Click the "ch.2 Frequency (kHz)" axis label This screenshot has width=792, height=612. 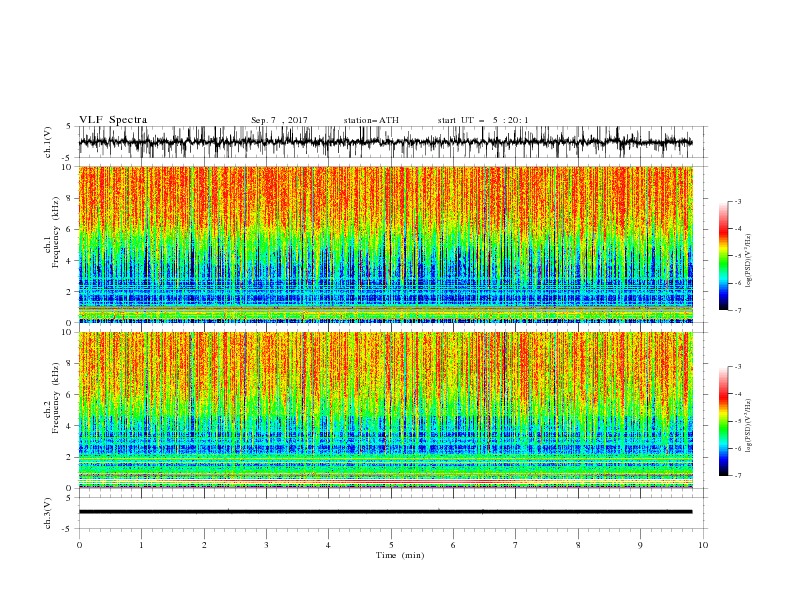(x=52, y=397)
